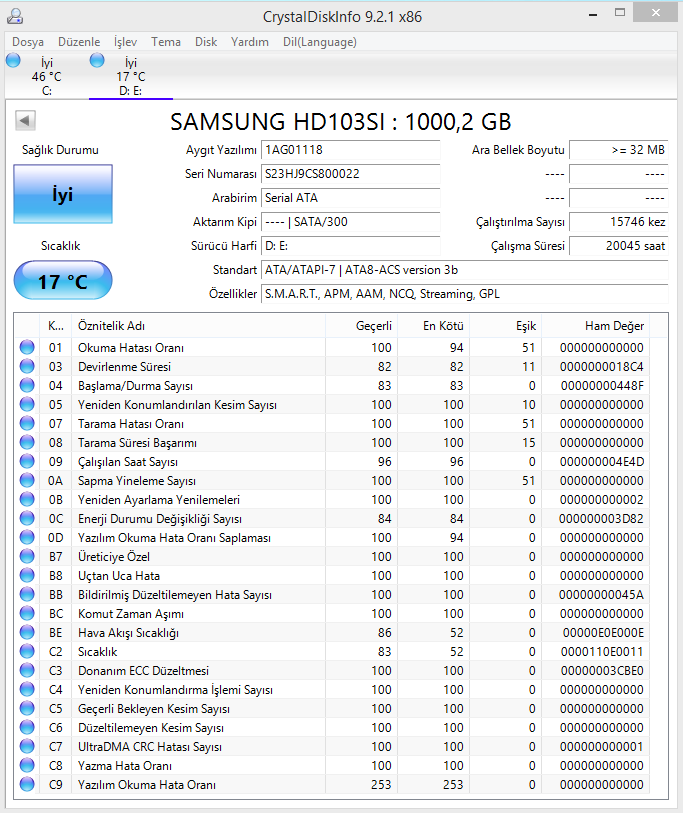Click the Standart field ATA/ATAPI-7
The width and height of the screenshot is (683, 813).
(465, 270)
